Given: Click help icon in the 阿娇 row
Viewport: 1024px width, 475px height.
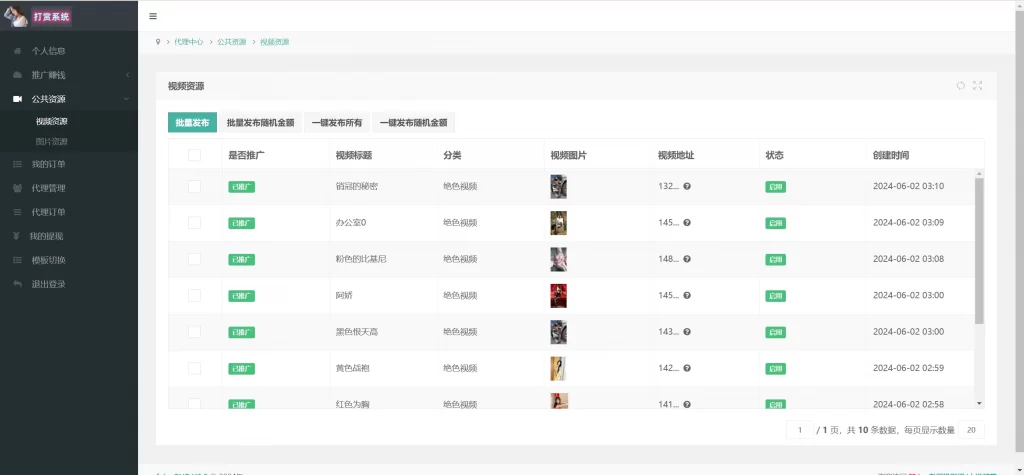Looking at the screenshot, I should (687, 296).
